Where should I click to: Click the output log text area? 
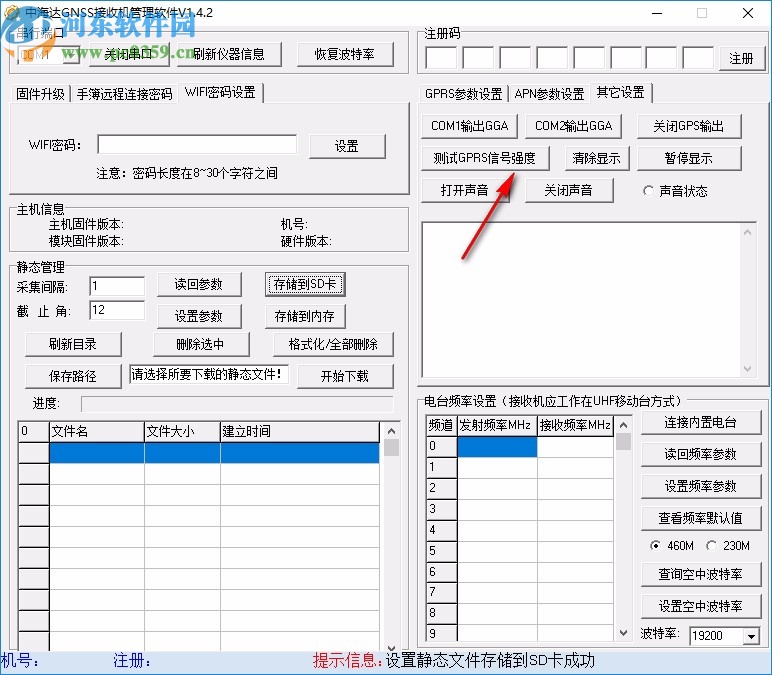click(x=582, y=300)
